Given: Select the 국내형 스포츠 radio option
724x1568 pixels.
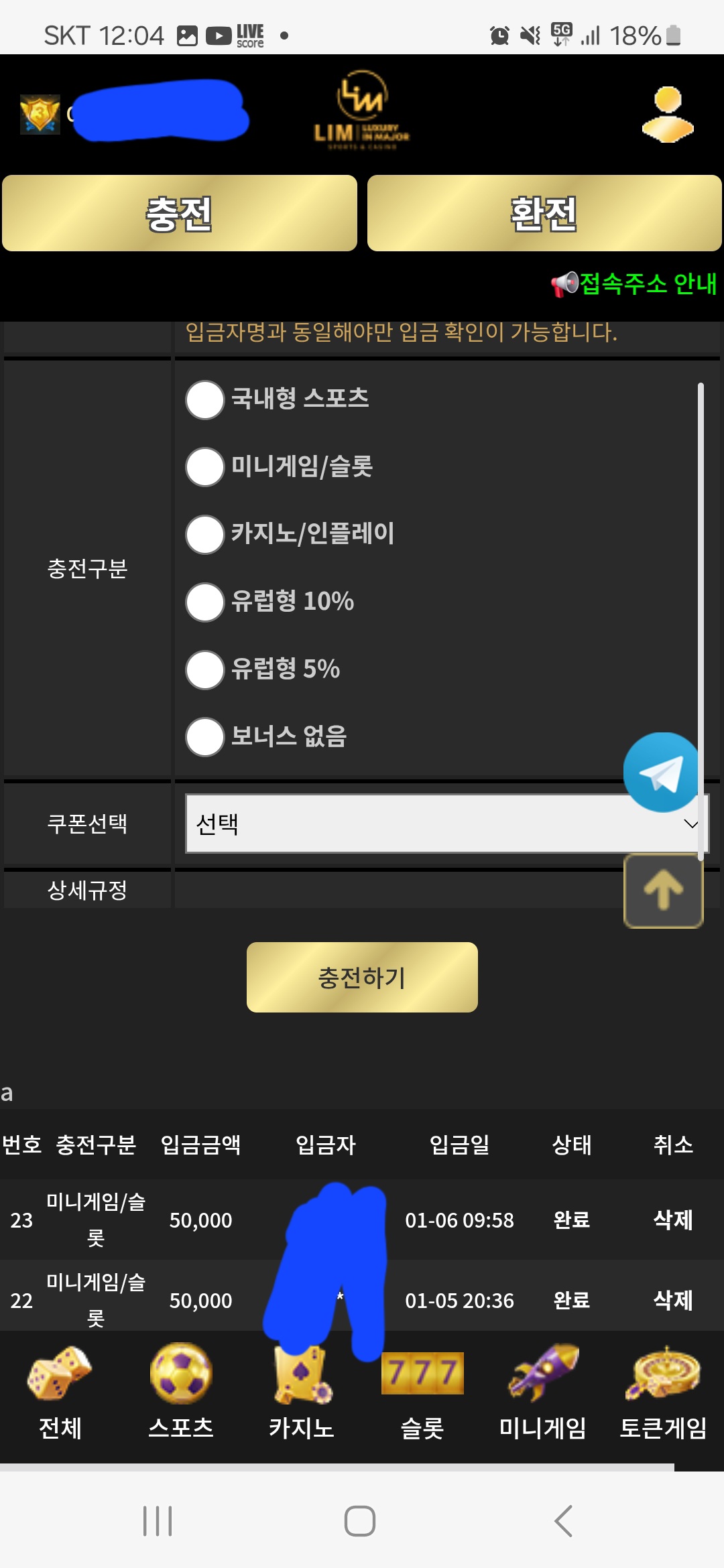Looking at the screenshot, I should coord(205,400).
